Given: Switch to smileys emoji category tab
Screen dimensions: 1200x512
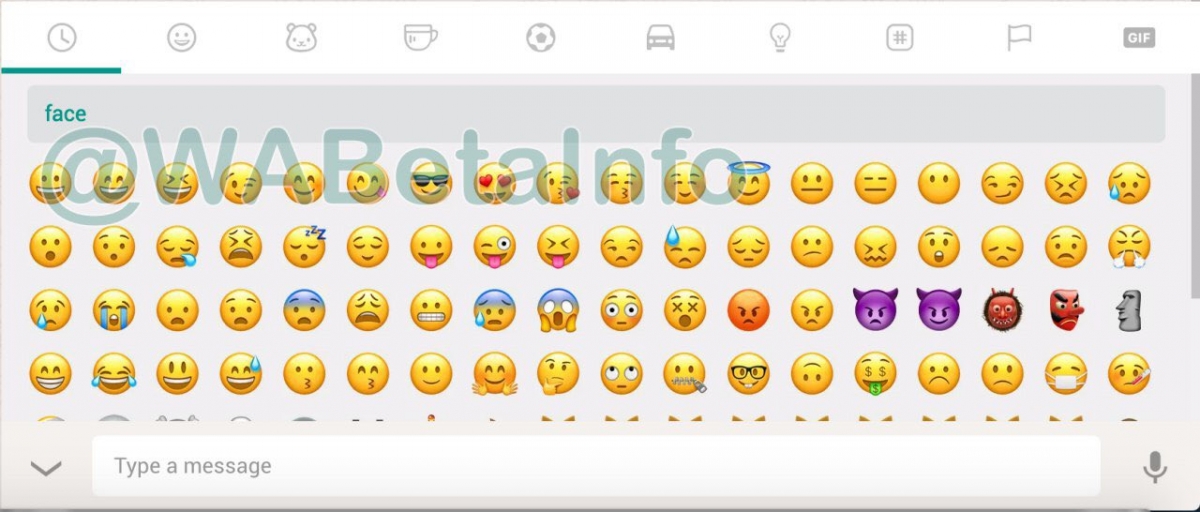Looking at the screenshot, I should 181,38.
